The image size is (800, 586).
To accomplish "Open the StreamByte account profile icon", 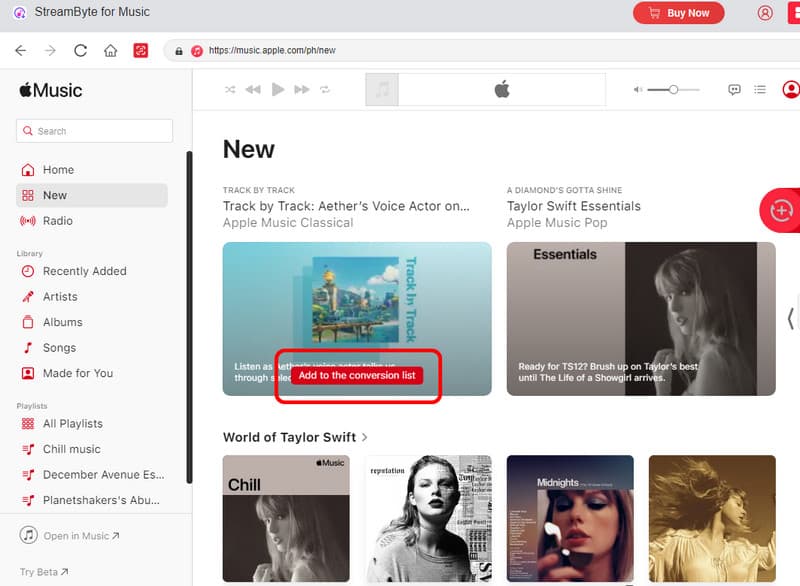I will [x=765, y=13].
